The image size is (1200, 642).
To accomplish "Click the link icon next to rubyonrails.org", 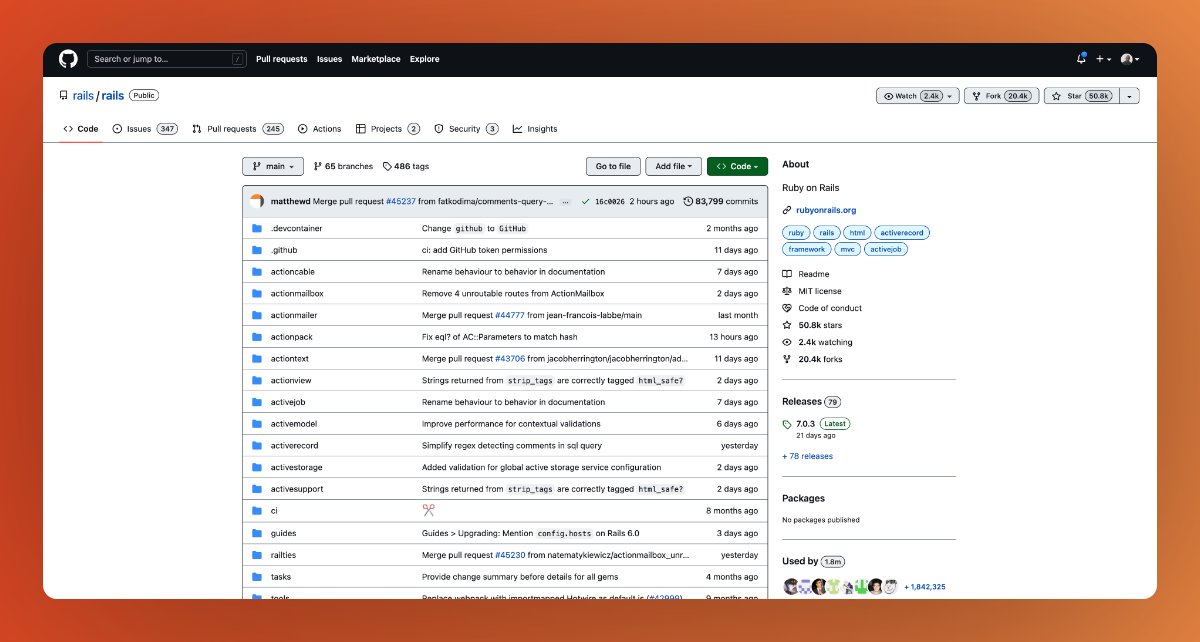I will pyautogui.click(x=787, y=210).
